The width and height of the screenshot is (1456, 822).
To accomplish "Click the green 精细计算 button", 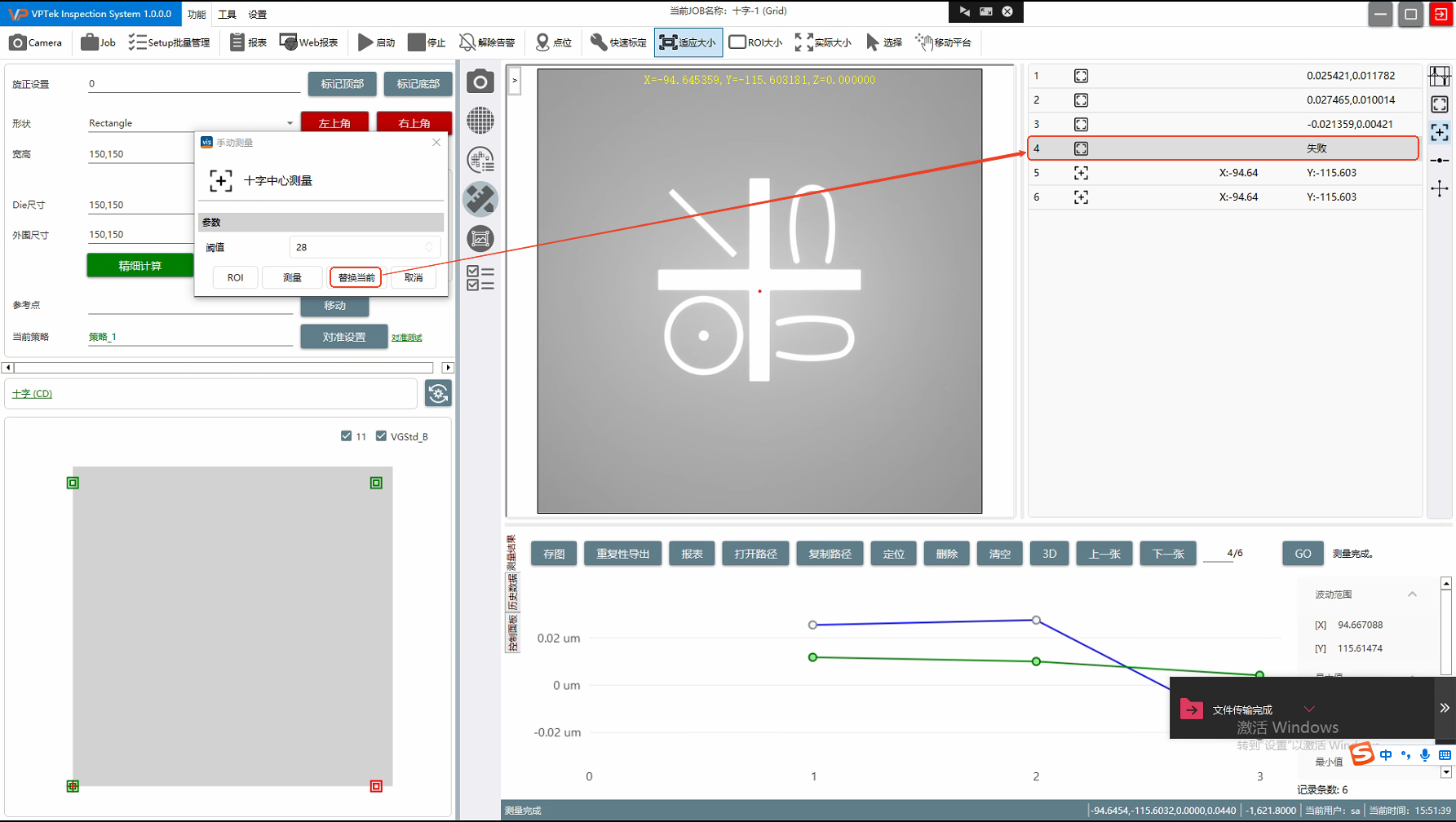I will click(140, 266).
